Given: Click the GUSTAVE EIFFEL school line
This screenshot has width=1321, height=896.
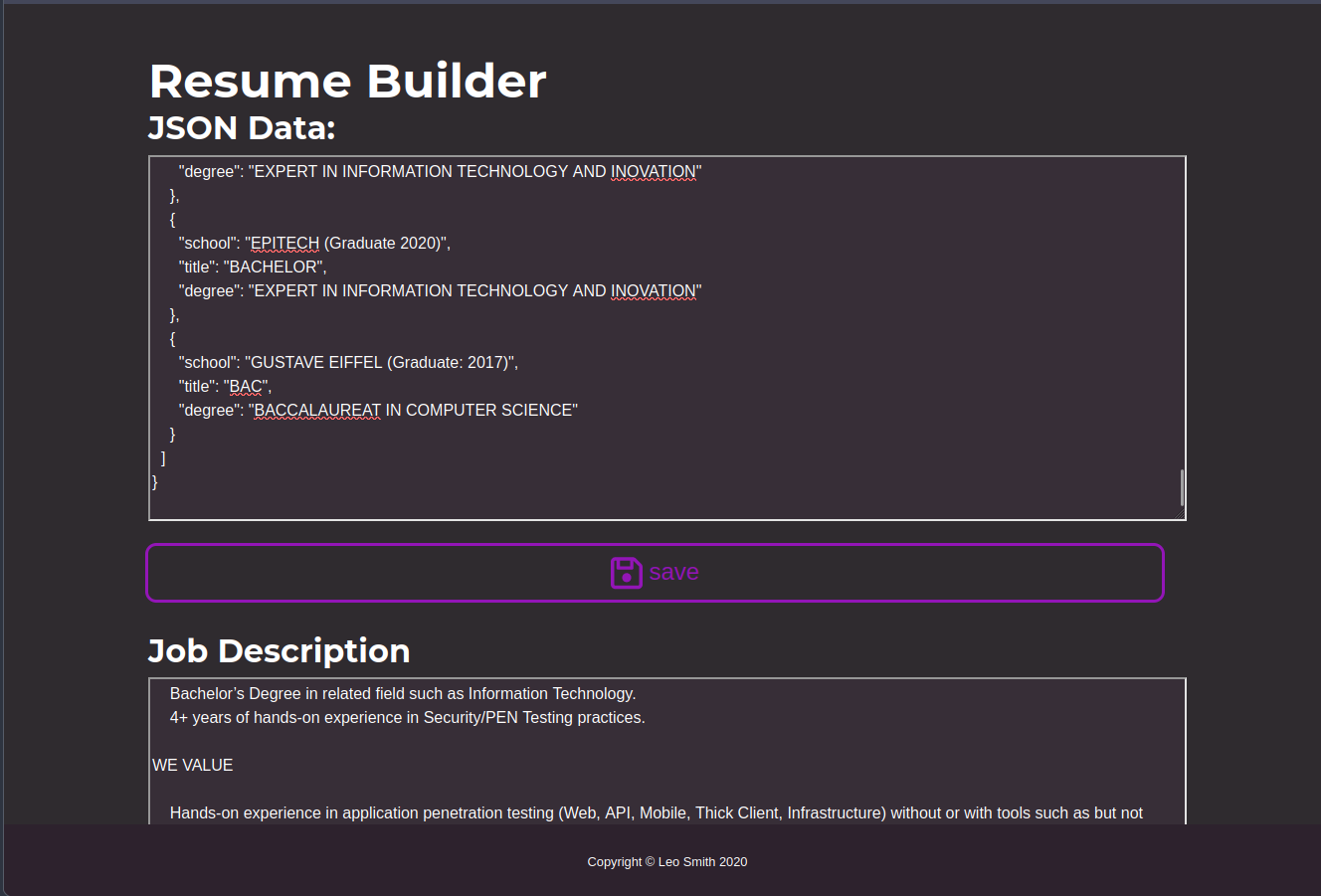Looking at the screenshot, I should tap(348, 362).
